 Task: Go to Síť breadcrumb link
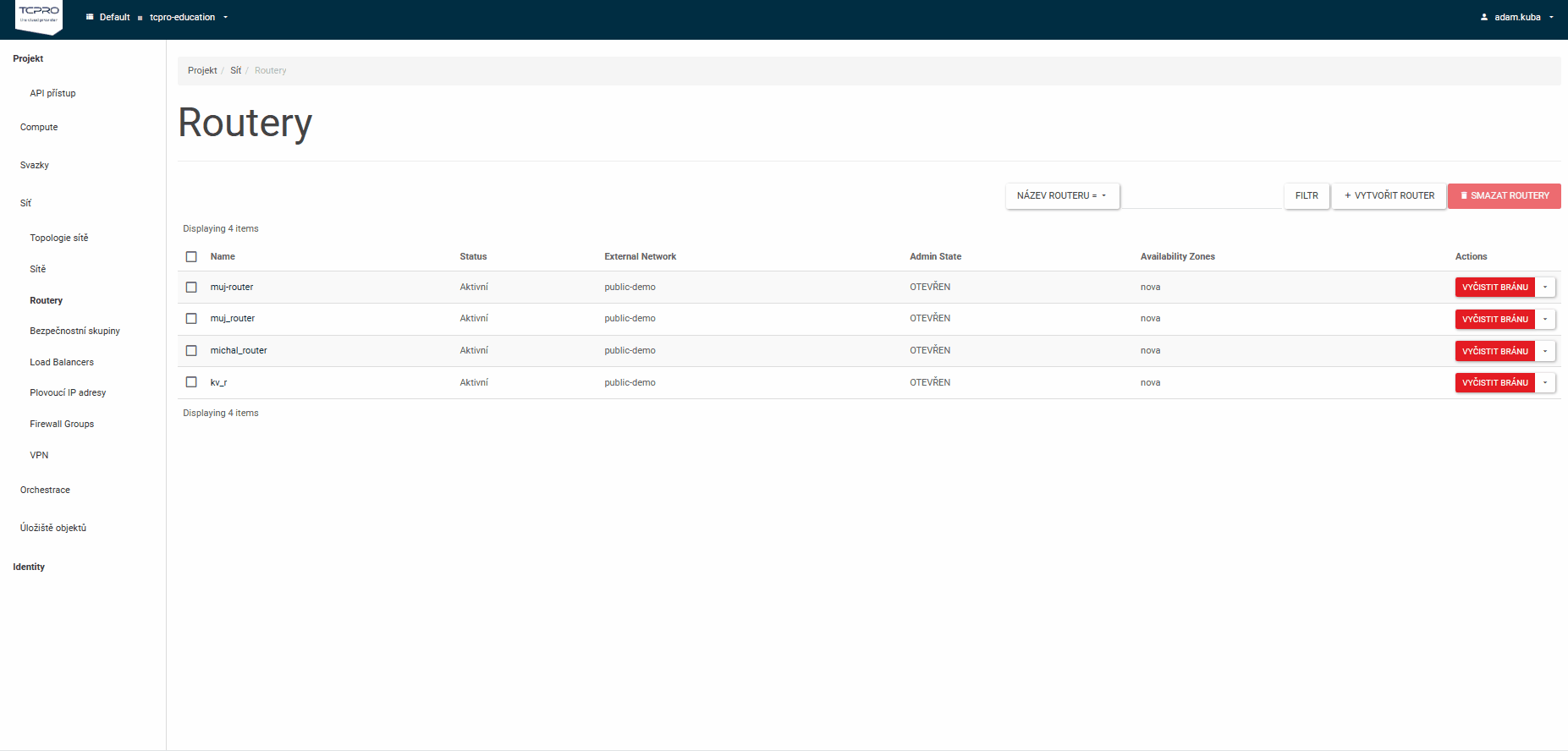236,70
